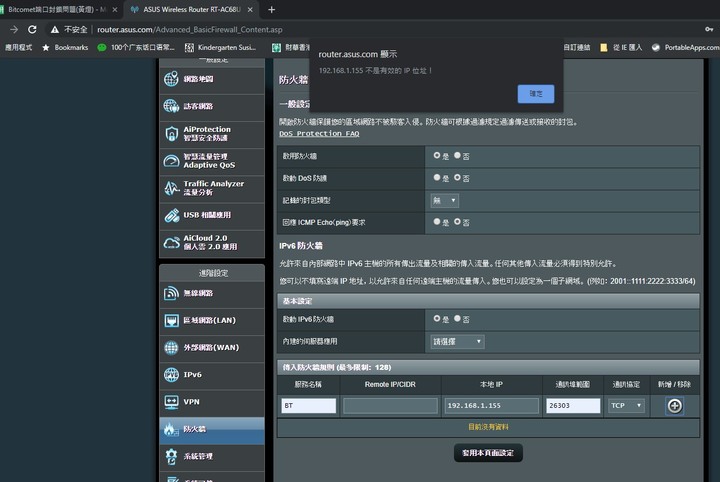Click the port range field 26303
The image size is (720, 482).
(573, 406)
